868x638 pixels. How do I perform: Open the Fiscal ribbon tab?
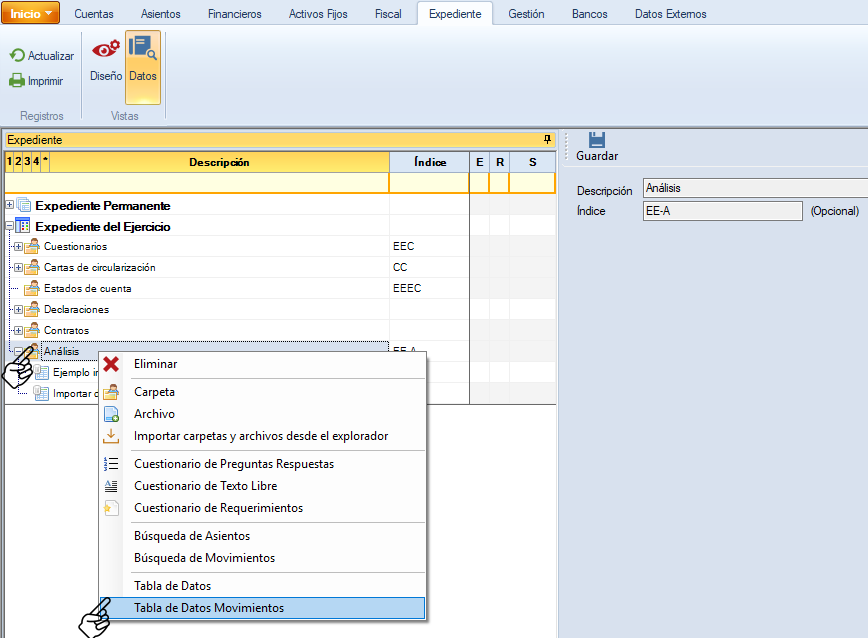[x=387, y=14]
